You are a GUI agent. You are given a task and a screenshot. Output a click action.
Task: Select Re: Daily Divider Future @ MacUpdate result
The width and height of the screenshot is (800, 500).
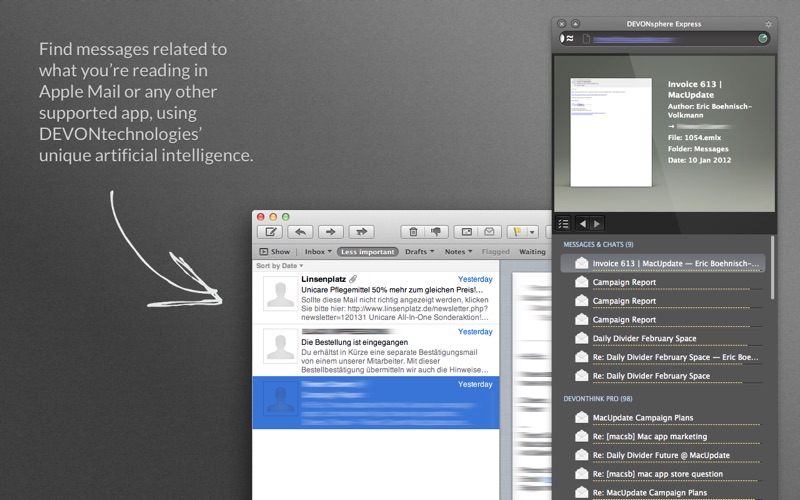pyautogui.click(x=662, y=455)
